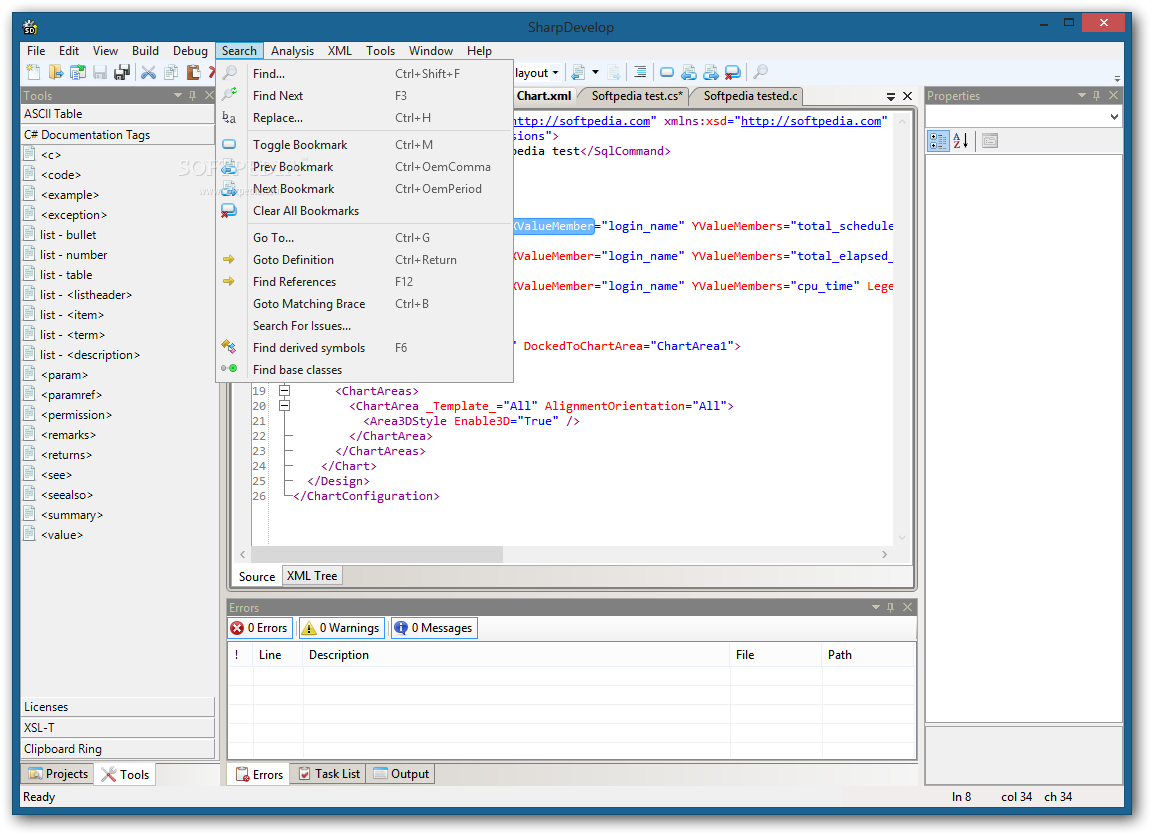1152x835 pixels.
Task: Switch to the Task List tab
Action: [329, 774]
